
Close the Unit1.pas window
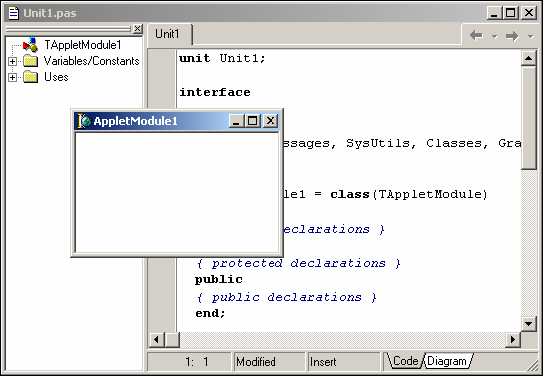click(x=528, y=13)
